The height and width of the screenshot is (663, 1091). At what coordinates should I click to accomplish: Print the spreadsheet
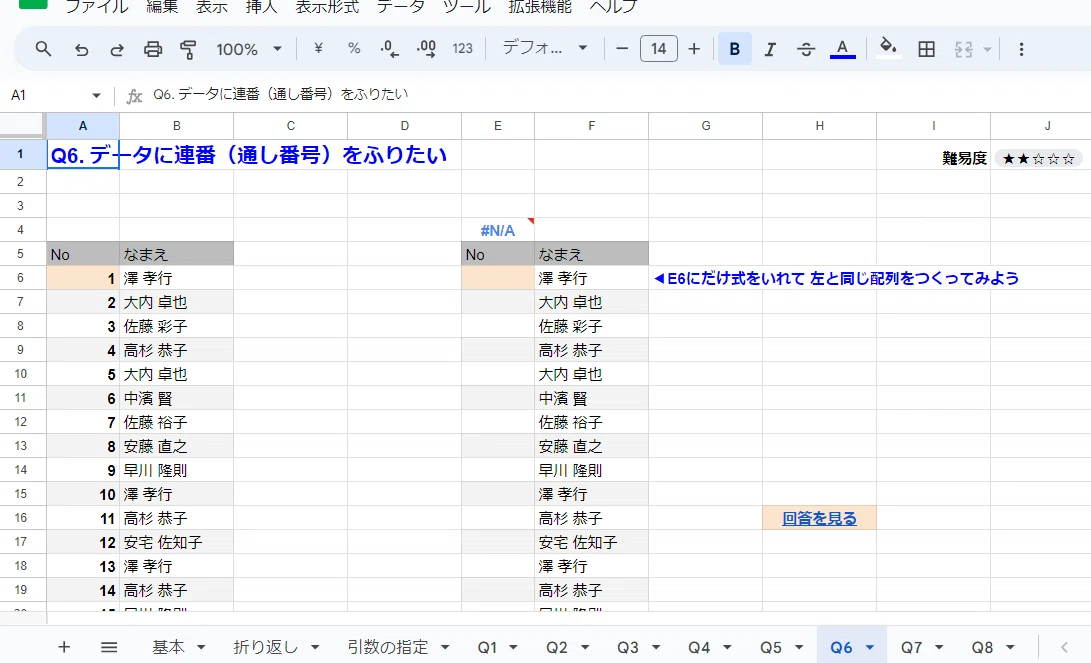pos(153,49)
